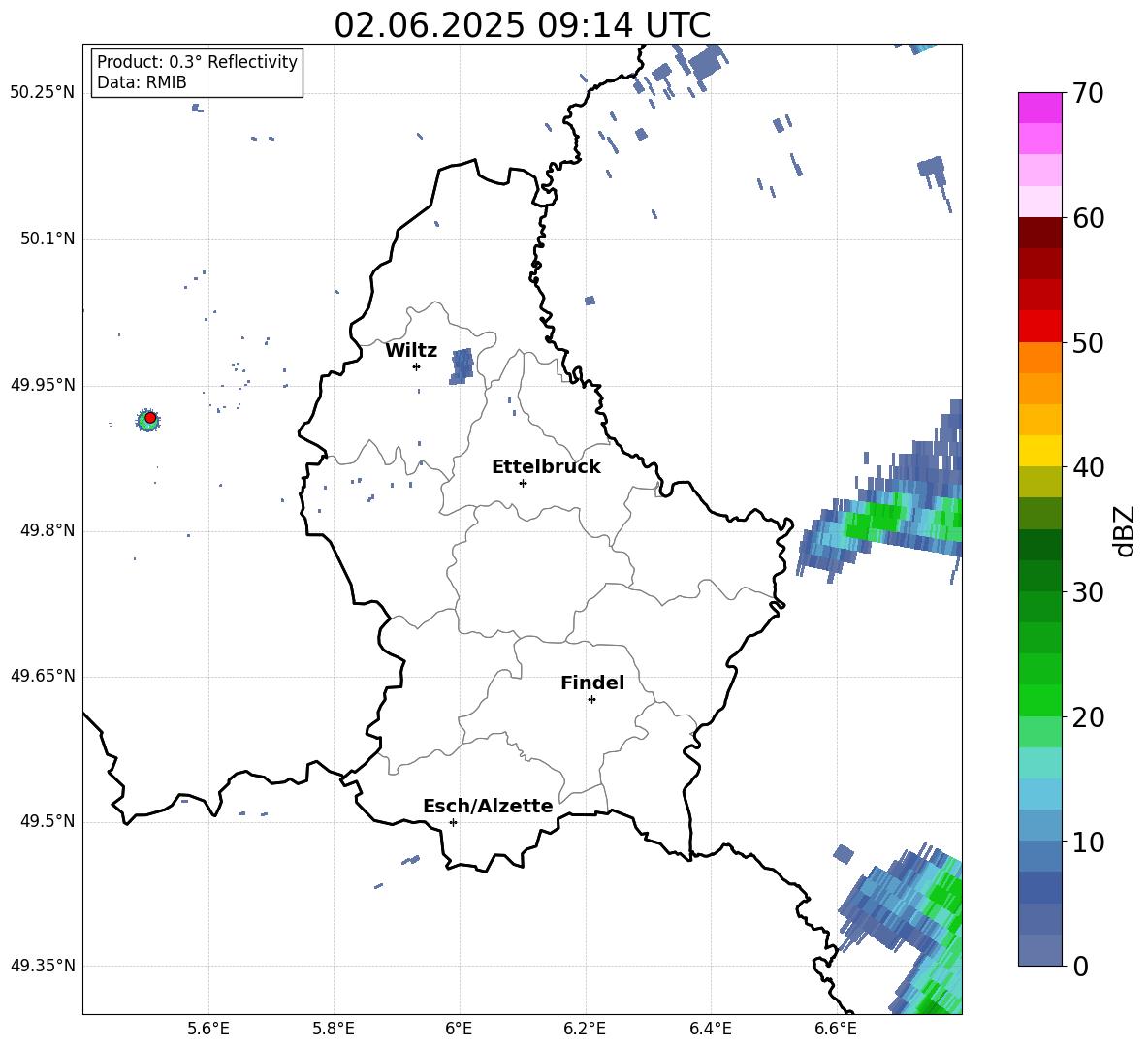Screen dimensions: 1148x1048
Task: Click the 60 label on the colorbar
Action: click(1088, 218)
